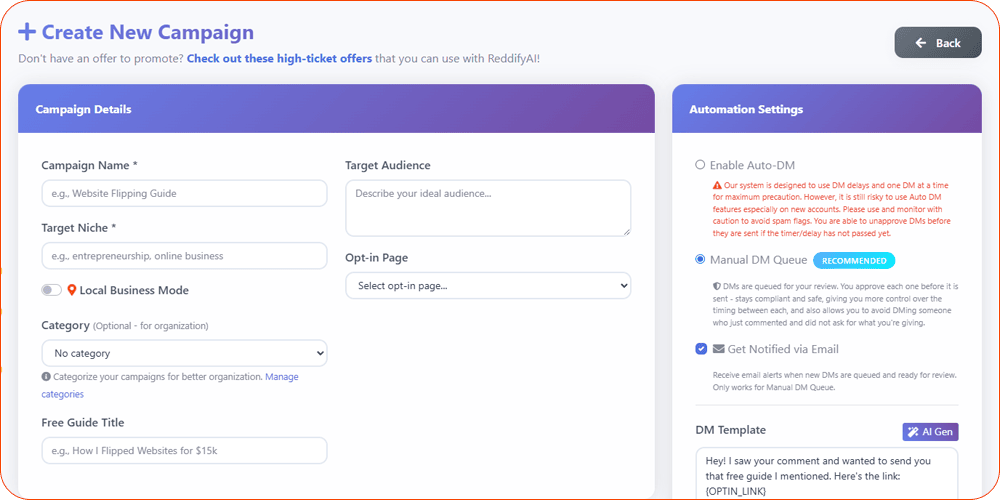Select the Manual DM Queue radio option
Viewport: 1000px width, 500px height.
point(700,260)
